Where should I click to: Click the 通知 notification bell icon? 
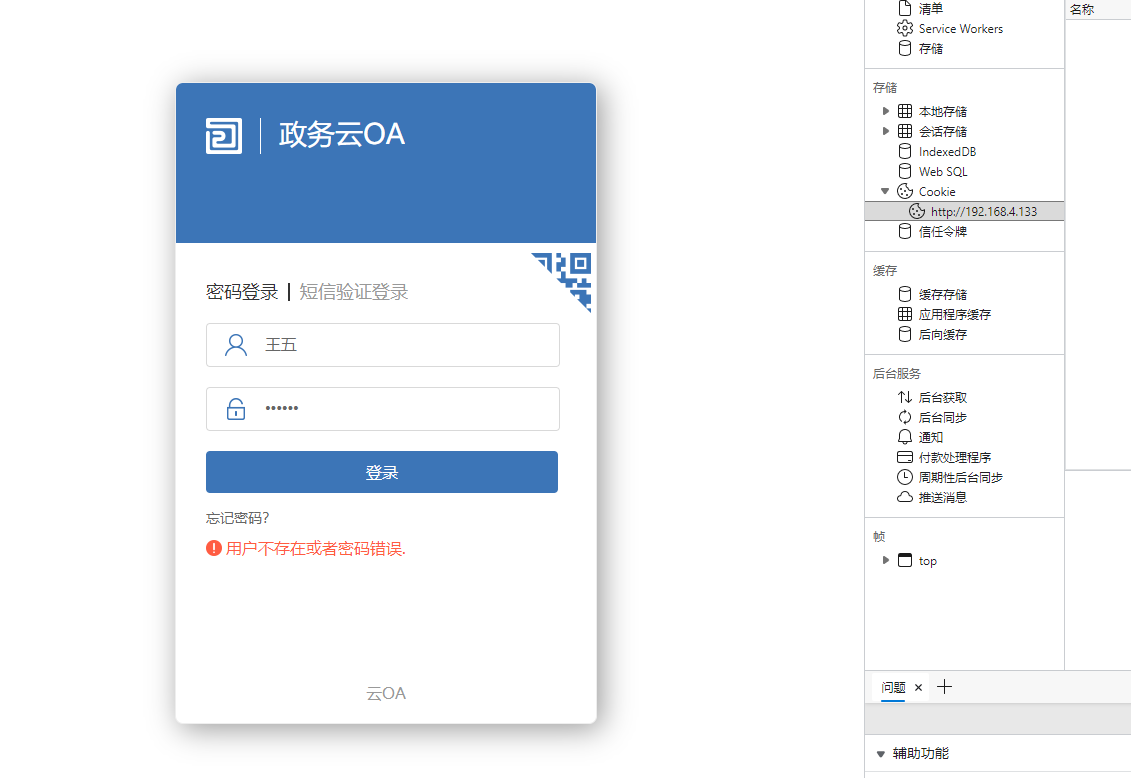(x=904, y=437)
